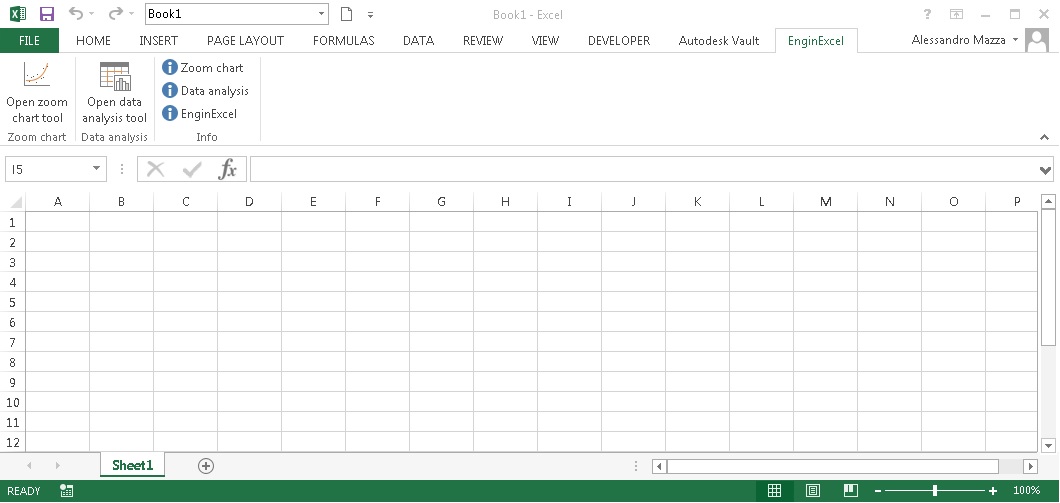The height and width of the screenshot is (503, 1060).
Task: Click zoom in plus button
Action: click(x=993, y=491)
